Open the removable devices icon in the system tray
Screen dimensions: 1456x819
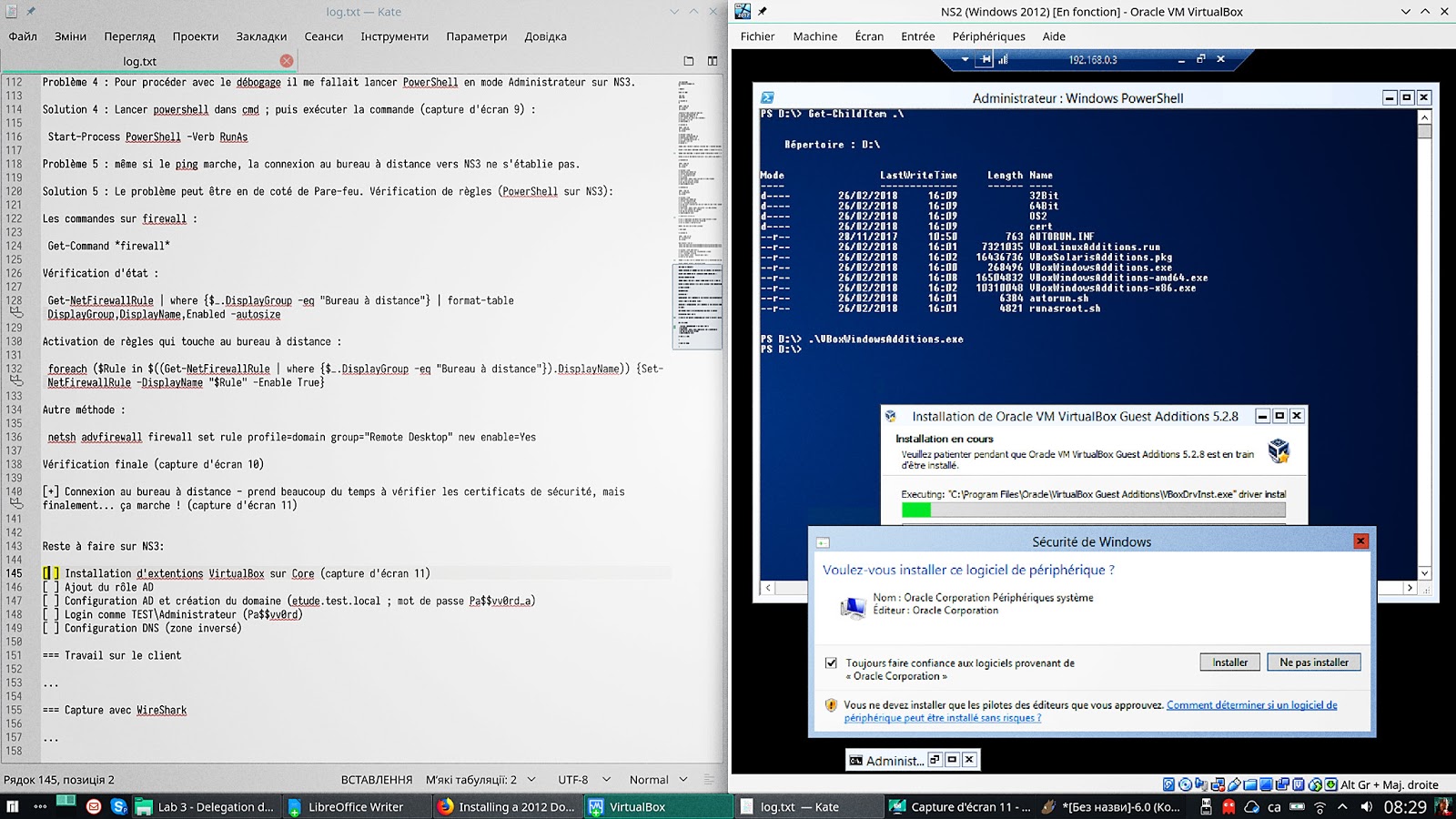[x=1206, y=807]
